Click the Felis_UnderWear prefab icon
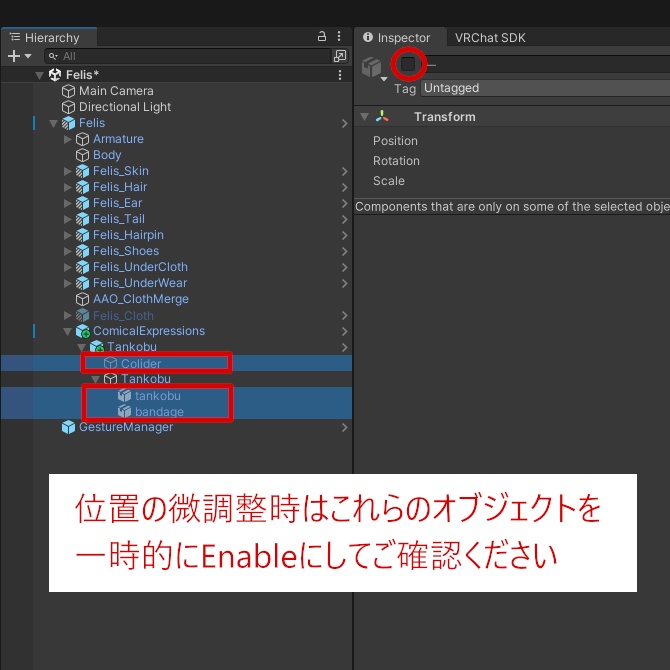 (x=82, y=283)
